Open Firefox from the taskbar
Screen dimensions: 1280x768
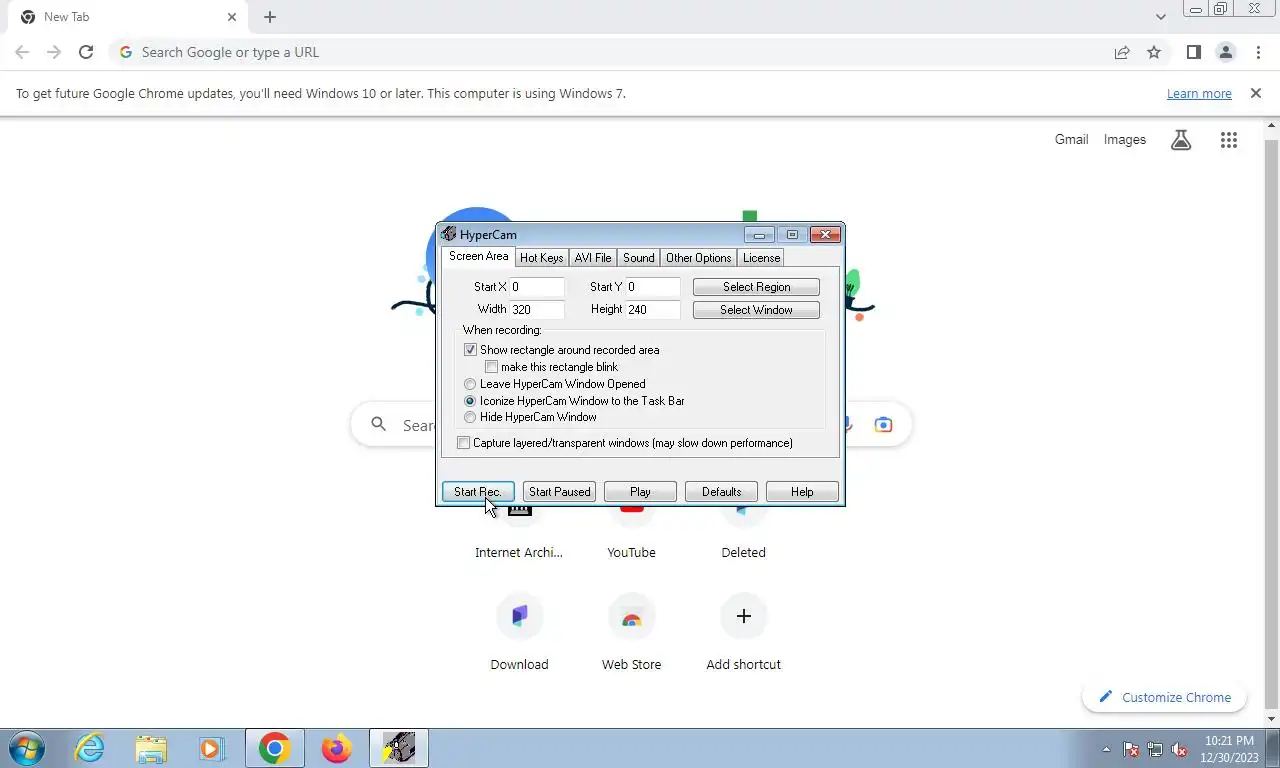(x=336, y=748)
